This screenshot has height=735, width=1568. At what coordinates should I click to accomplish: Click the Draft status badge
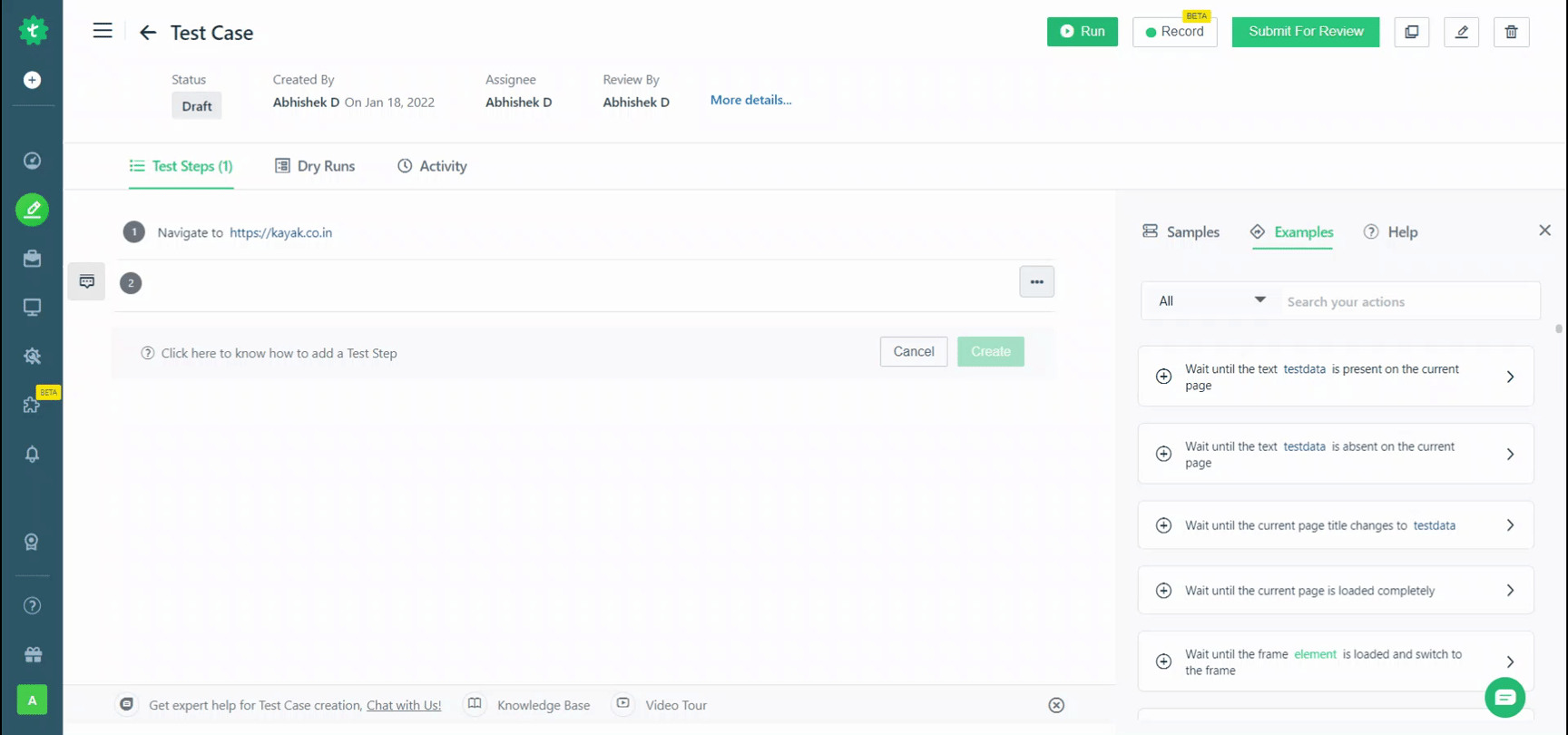pos(197,106)
